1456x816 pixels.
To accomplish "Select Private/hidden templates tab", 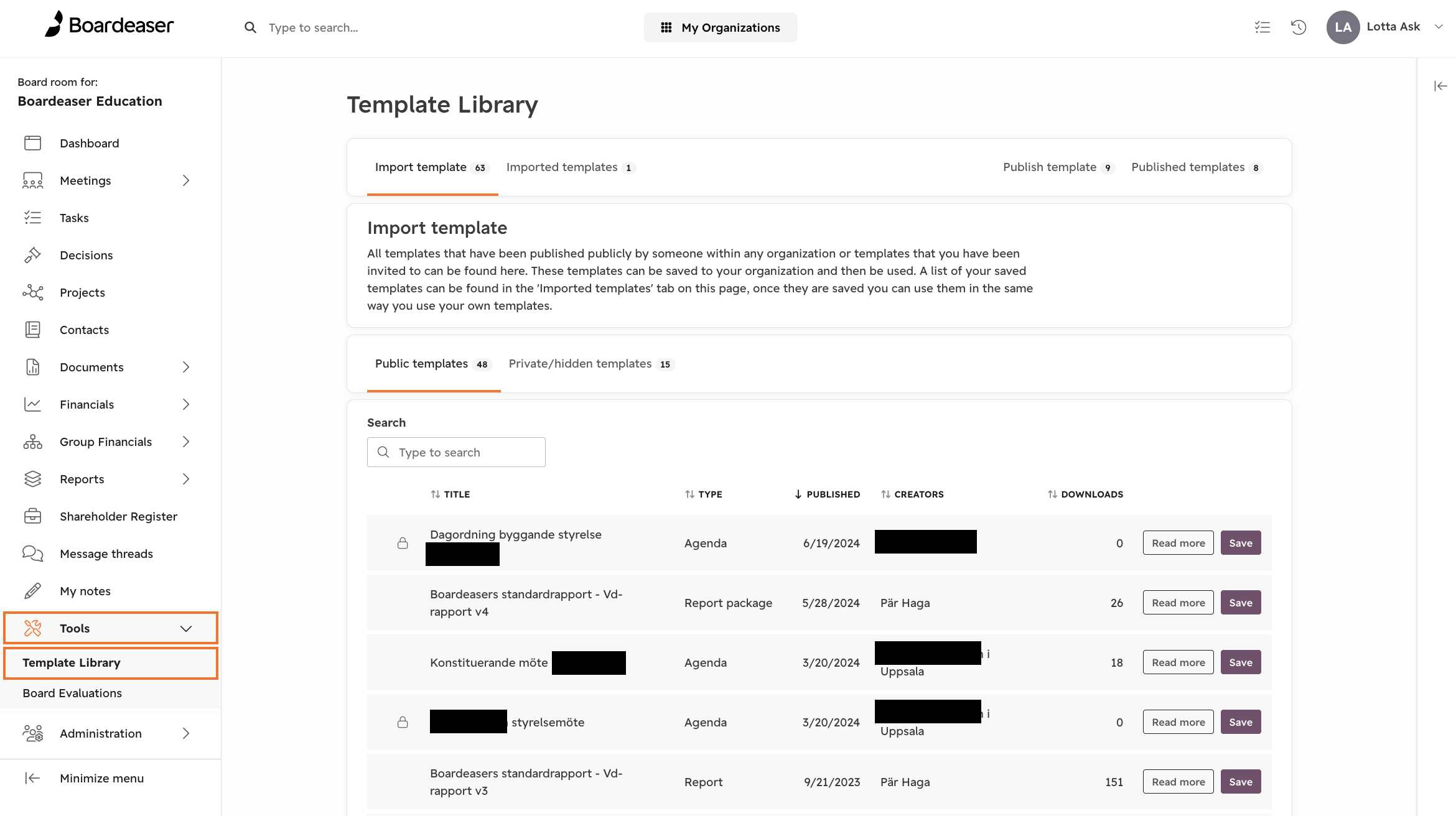I will point(592,364).
